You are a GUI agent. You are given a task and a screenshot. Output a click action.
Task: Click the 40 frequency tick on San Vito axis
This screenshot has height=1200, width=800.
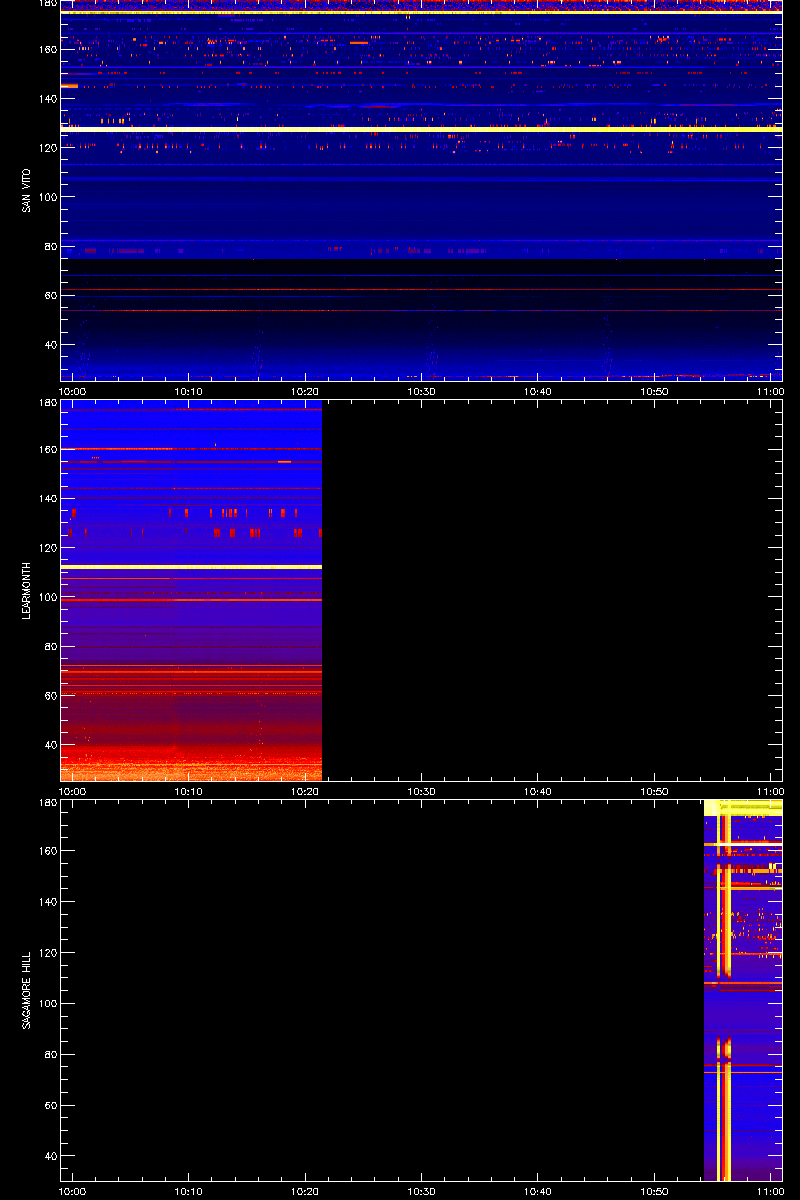pos(50,345)
